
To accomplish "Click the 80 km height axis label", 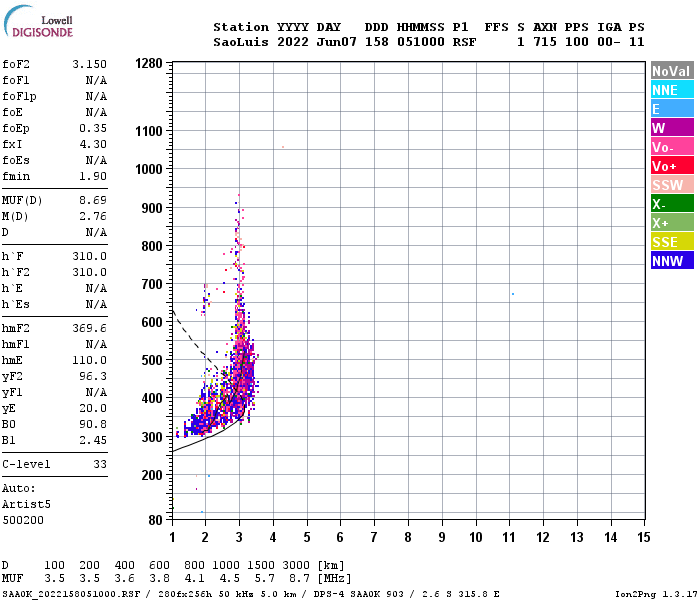I will point(155,520).
